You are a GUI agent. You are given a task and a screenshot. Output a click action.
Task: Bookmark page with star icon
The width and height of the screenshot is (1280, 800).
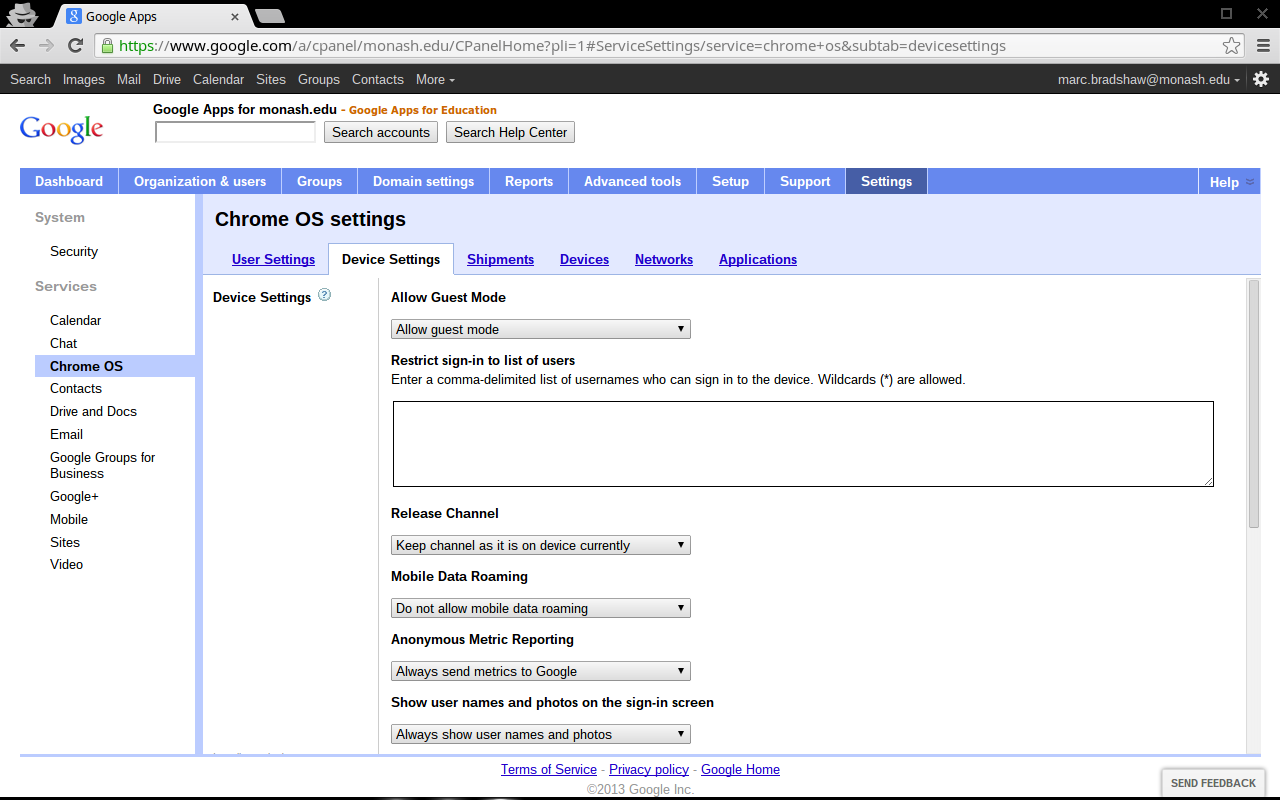point(1231,46)
